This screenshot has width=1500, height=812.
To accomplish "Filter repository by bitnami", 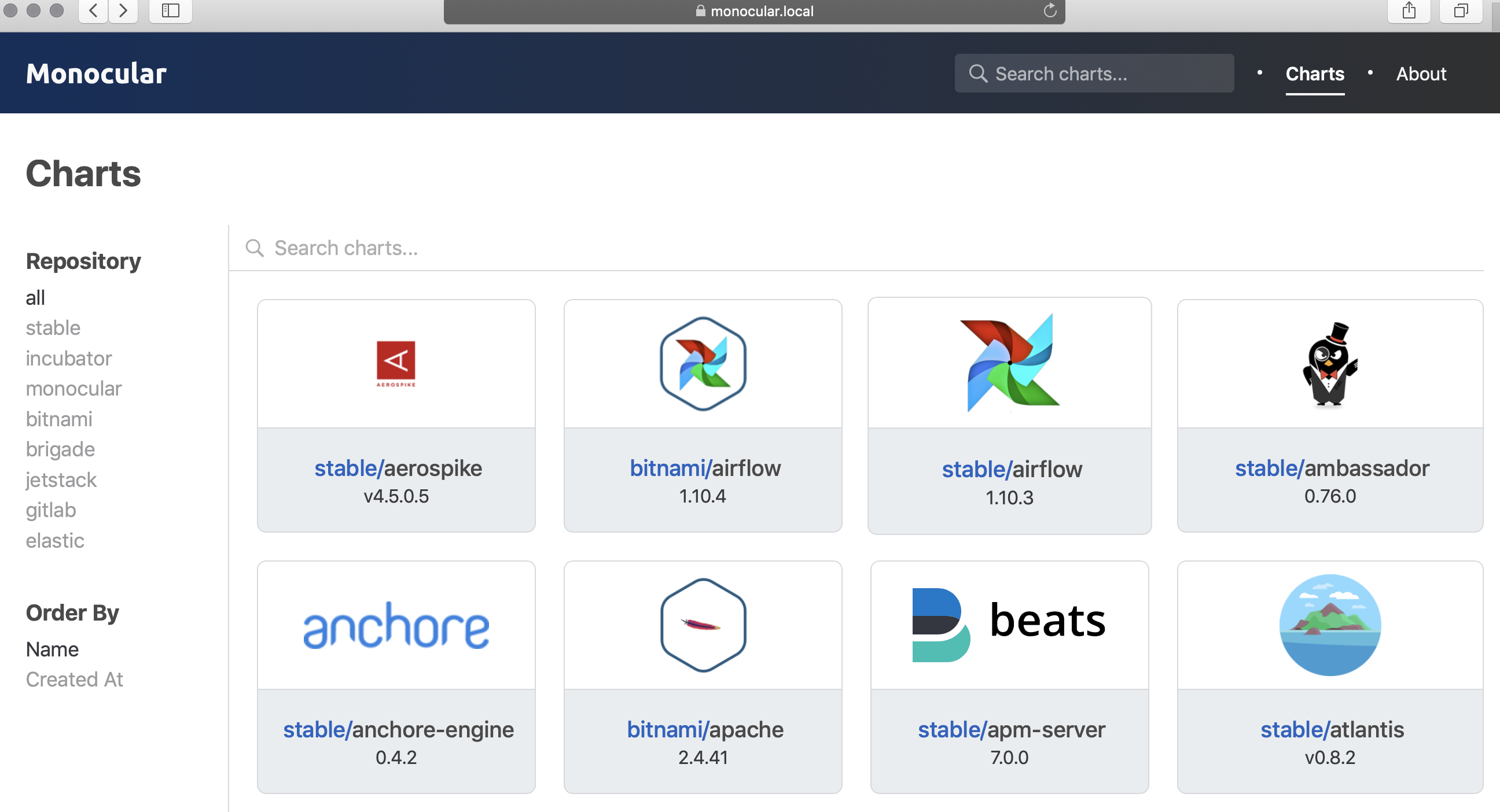I will pyautogui.click(x=59, y=419).
